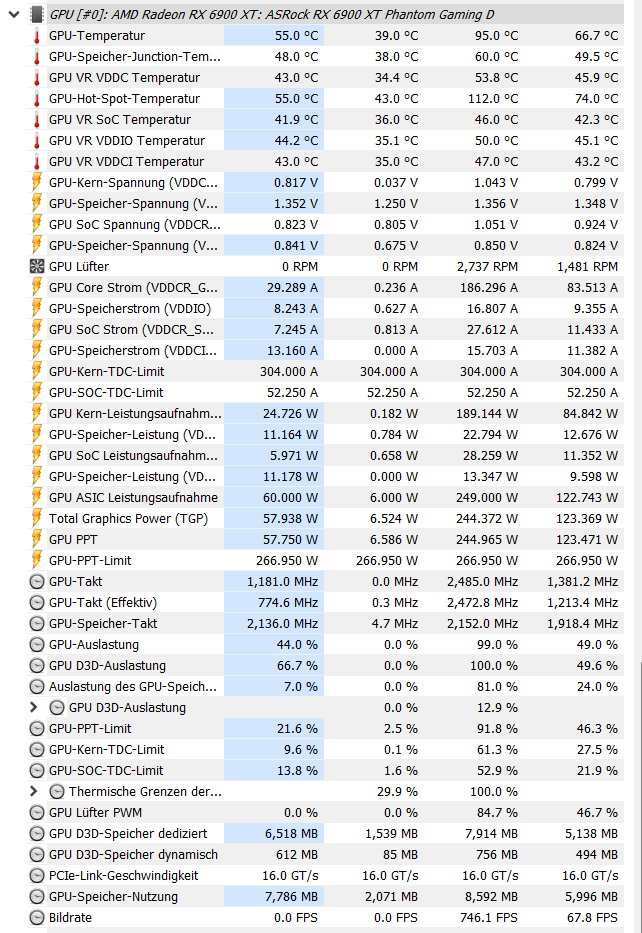Click the fan icon beside GPU Lüfter
This screenshot has height=933, width=642.
click(37, 267)
